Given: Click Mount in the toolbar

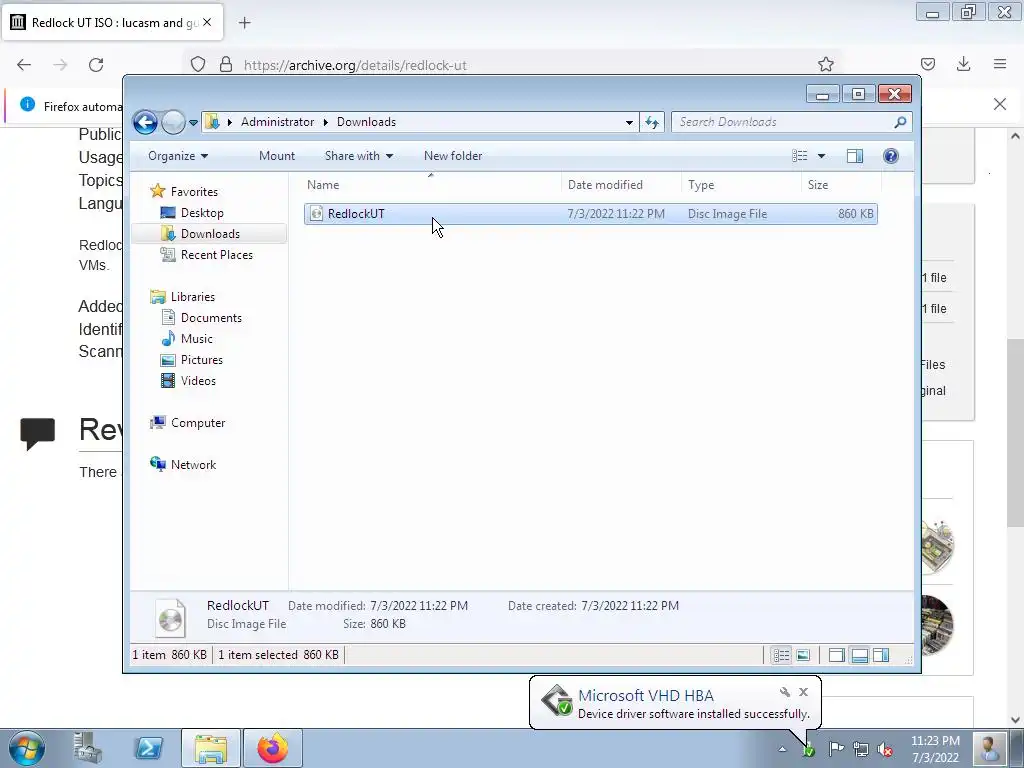Looking at the screenshot, I should coord(277,156).
